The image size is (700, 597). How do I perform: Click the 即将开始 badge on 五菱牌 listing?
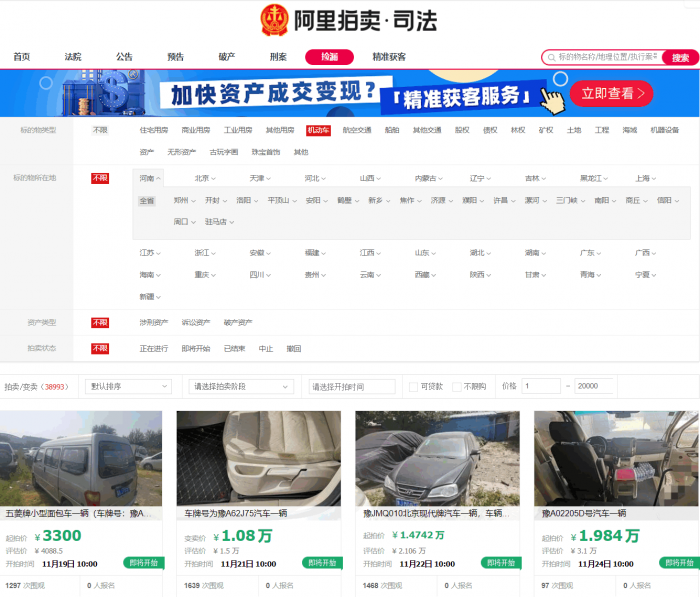pyautogui.click(x=144, y=563)
